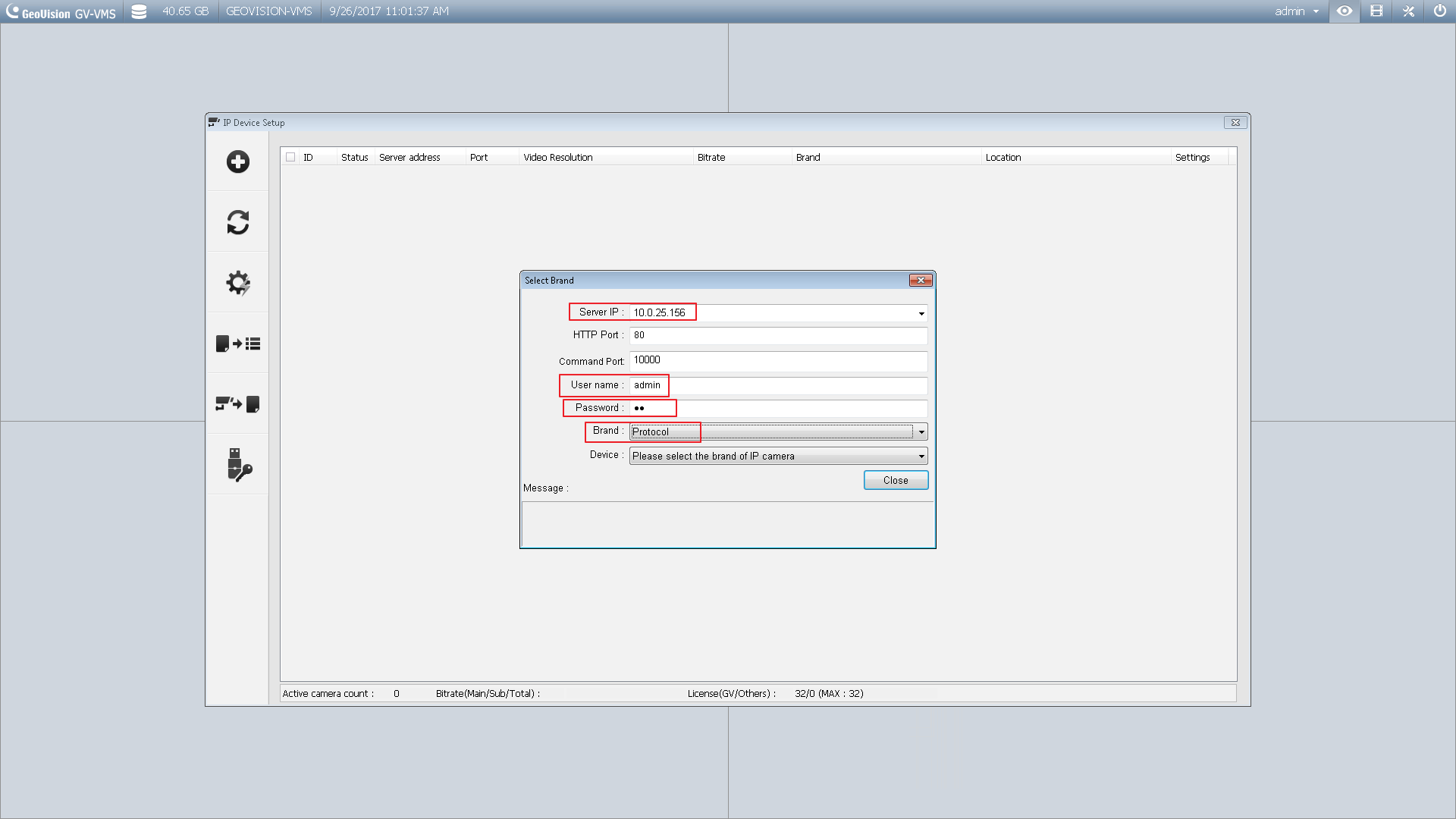Click the Password input field
Image resolution: width=1456 pixels, height=819 pixels.
click(777, 408)
